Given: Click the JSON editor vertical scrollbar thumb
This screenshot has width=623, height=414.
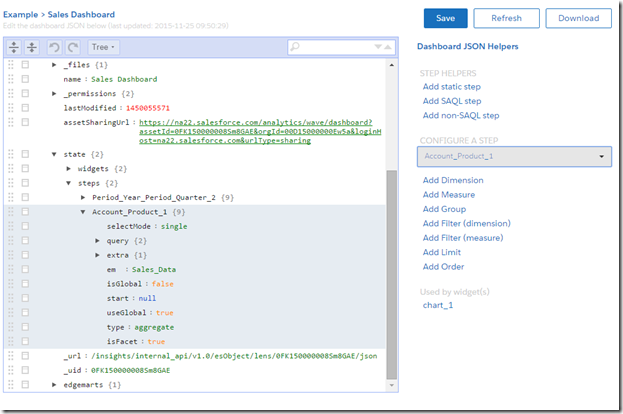Looking at the screenshot, I should point(392,275).
